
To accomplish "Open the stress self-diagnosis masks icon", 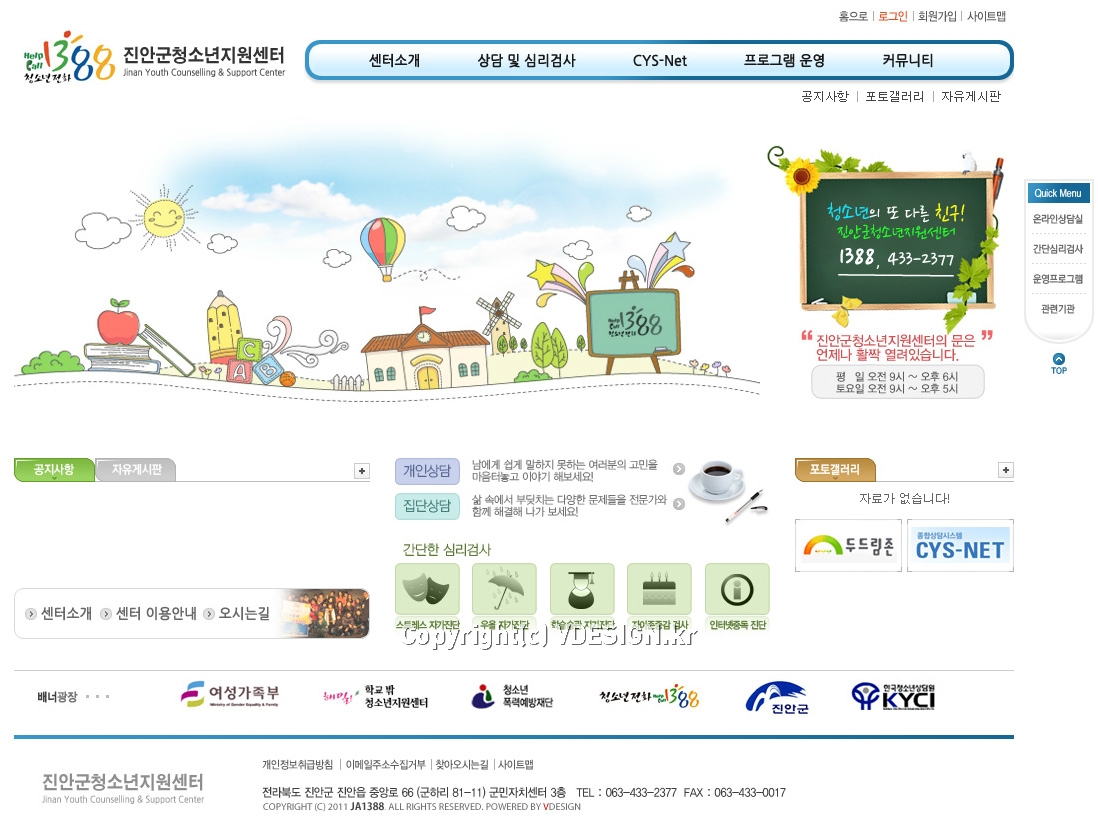I will coord(427,590).
